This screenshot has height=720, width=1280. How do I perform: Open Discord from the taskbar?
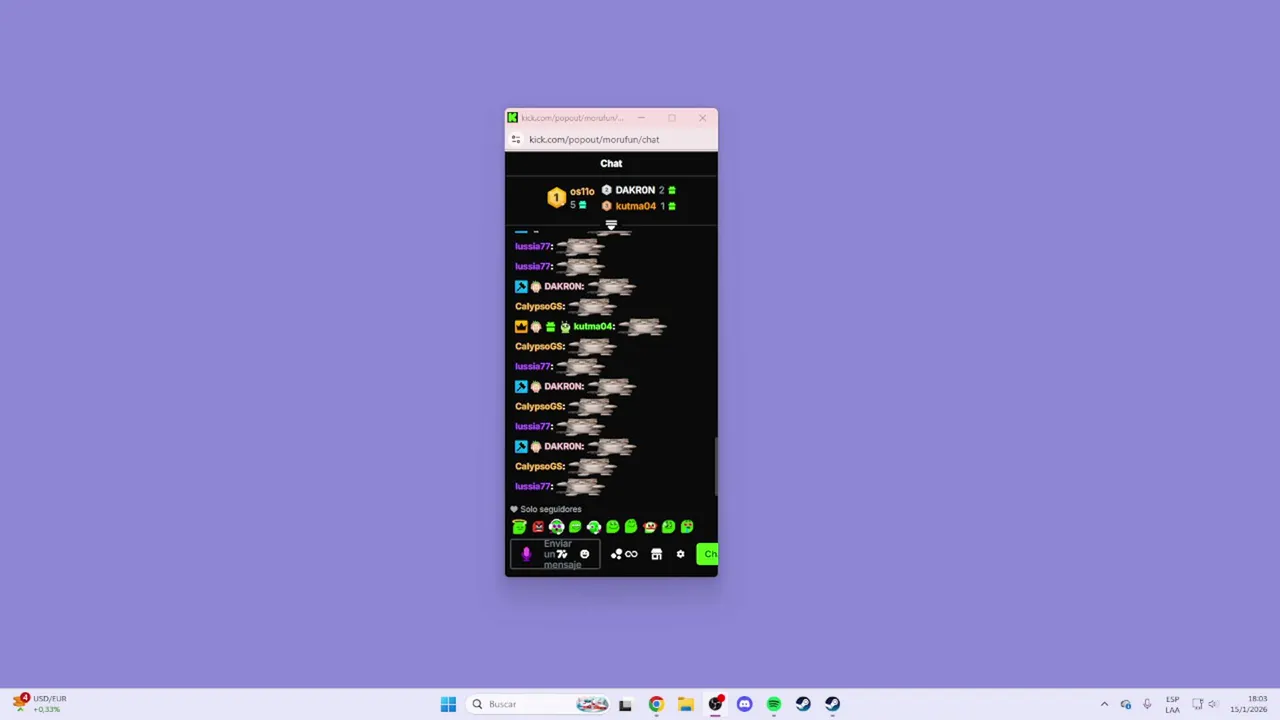[744, 704]
